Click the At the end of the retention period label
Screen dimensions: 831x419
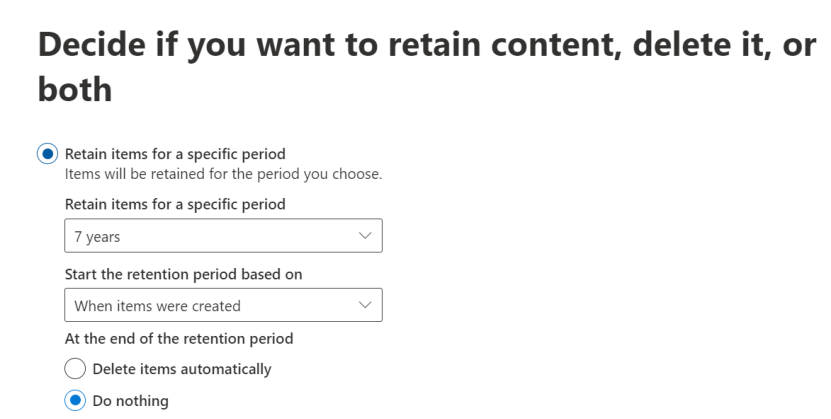pyautogui.click(x=179, y=338)
